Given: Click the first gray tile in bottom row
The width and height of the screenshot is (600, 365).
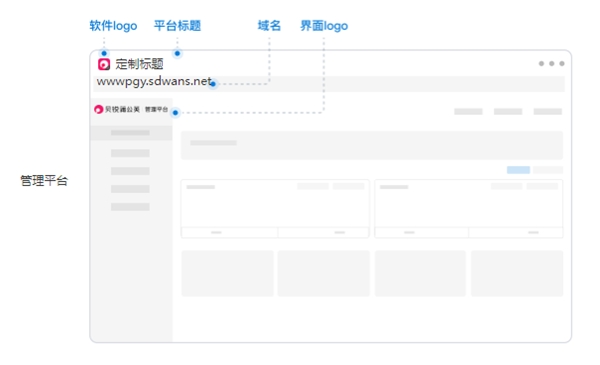Looking at the screenshot, I should click(227, 273).
